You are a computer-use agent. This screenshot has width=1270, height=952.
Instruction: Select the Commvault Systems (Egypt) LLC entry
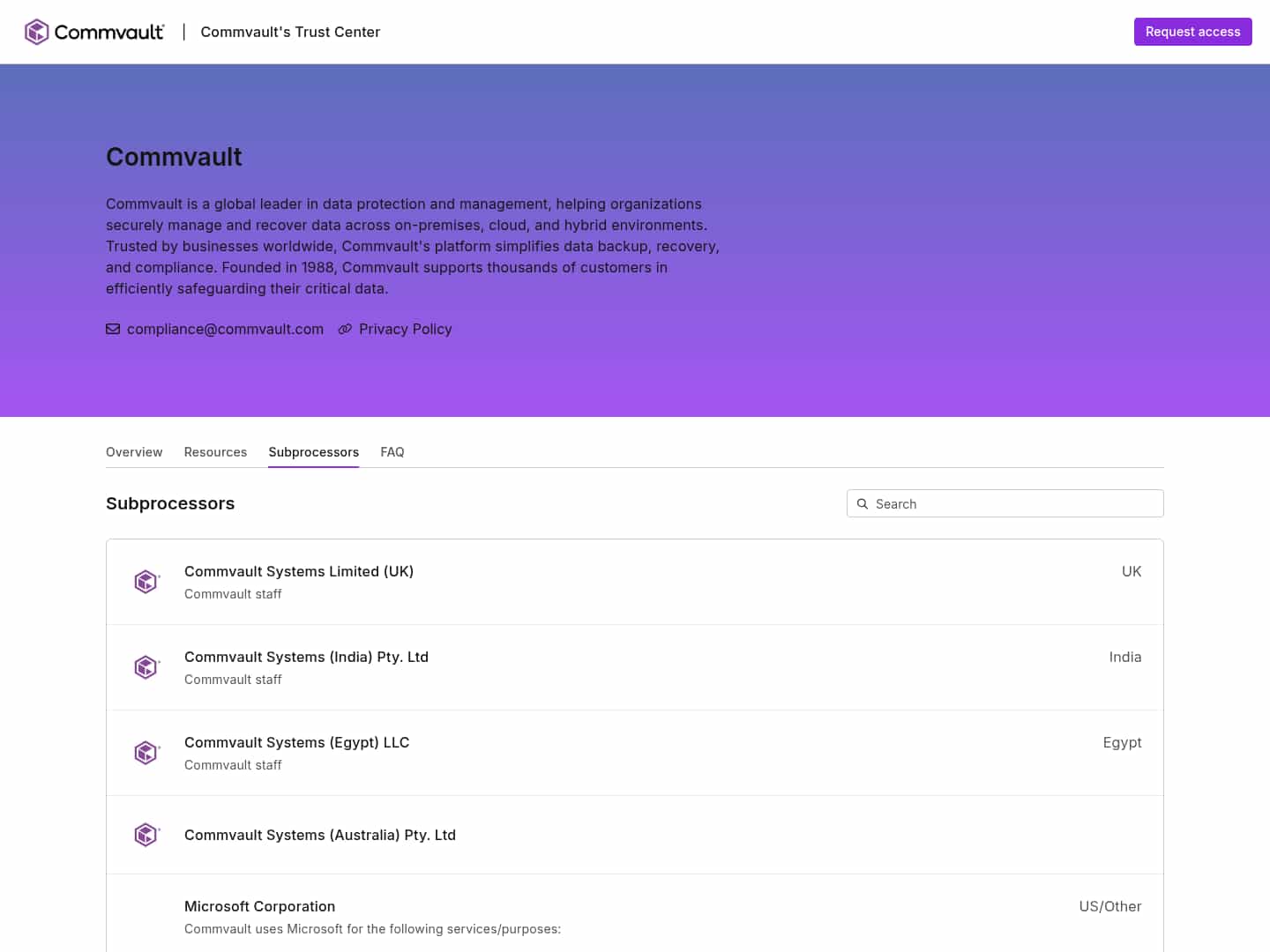[x=297, y=742]
